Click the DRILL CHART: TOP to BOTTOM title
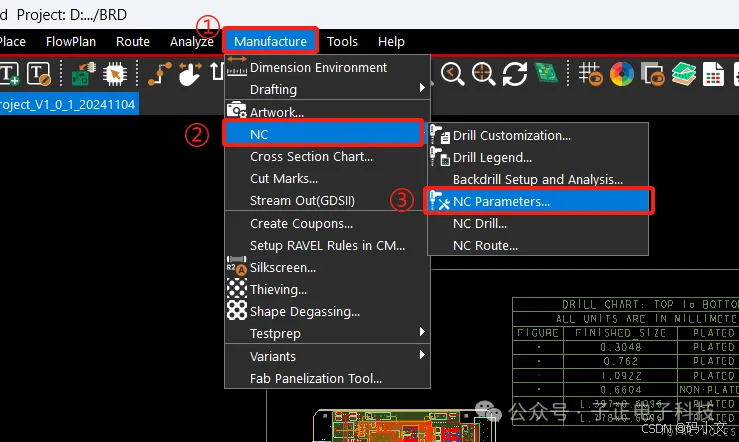This screenshot has width=739, height=442. (x=650, y=304)
